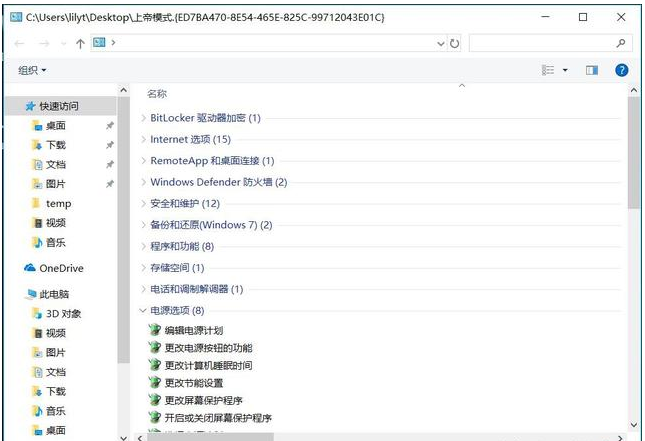Click the control panel icon in address bar

[x=99, y=42]
